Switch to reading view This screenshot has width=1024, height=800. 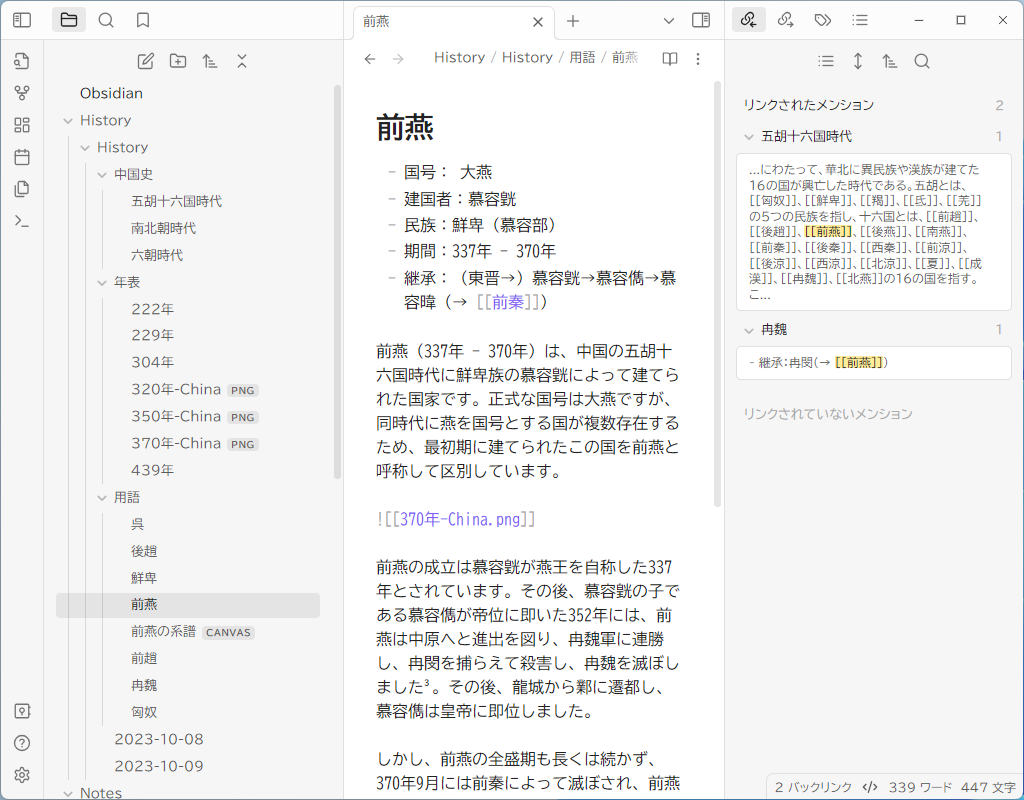(669, 59)
